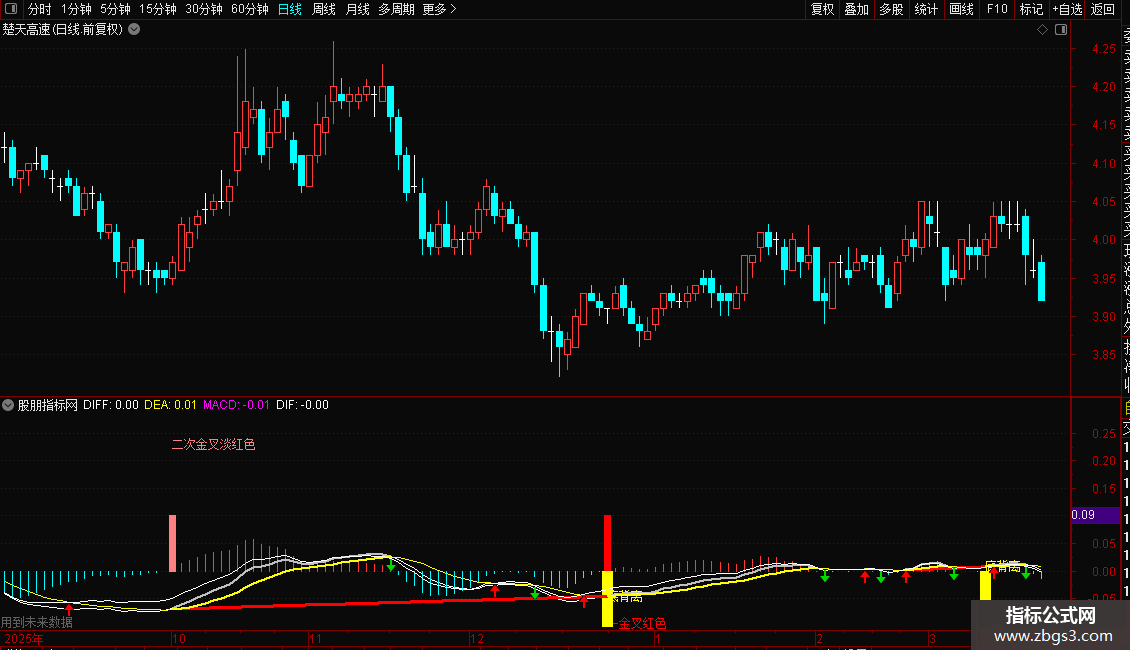Click the 用到未来数据 notice text
This screenshot has height=650, width=1130.
pyautogui.click(x=37, y=622)
